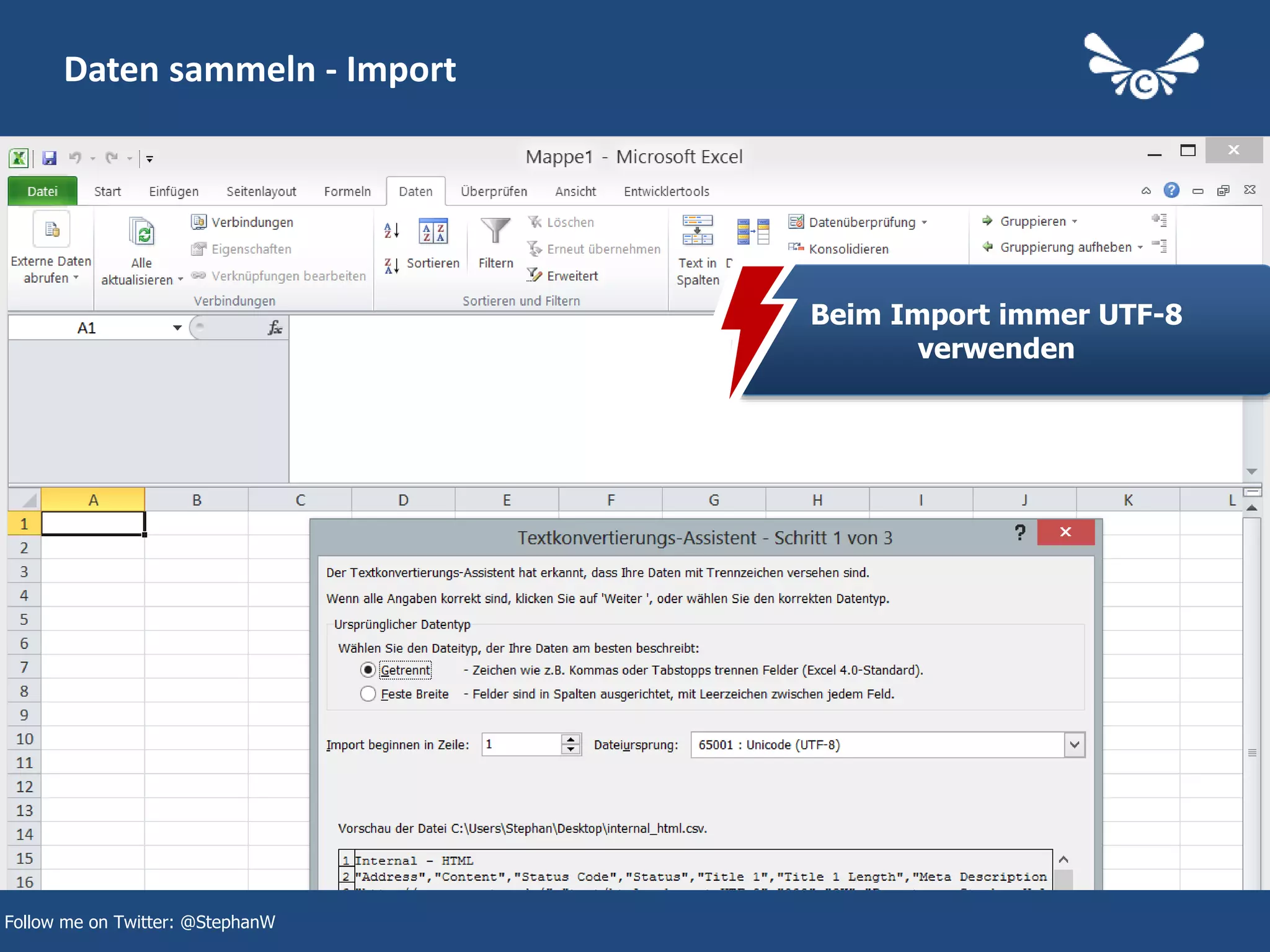Sort descending with the Z-A icon
Image resolution: width=1270 pixels, height=952 pixels.
tap(391, 267)
